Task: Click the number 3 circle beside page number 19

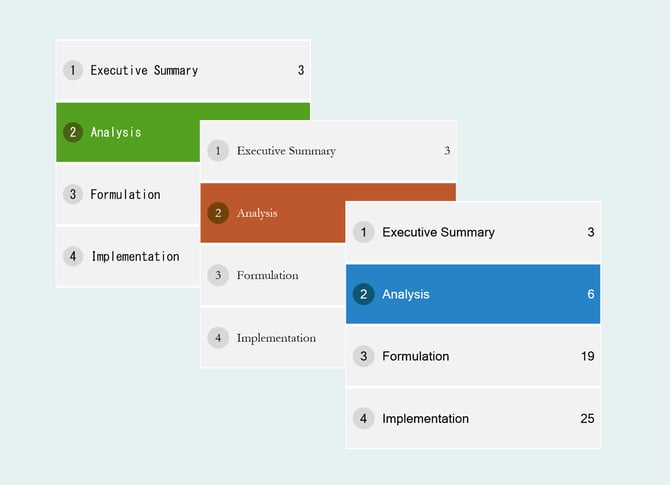Action: (x=364, y=356)
